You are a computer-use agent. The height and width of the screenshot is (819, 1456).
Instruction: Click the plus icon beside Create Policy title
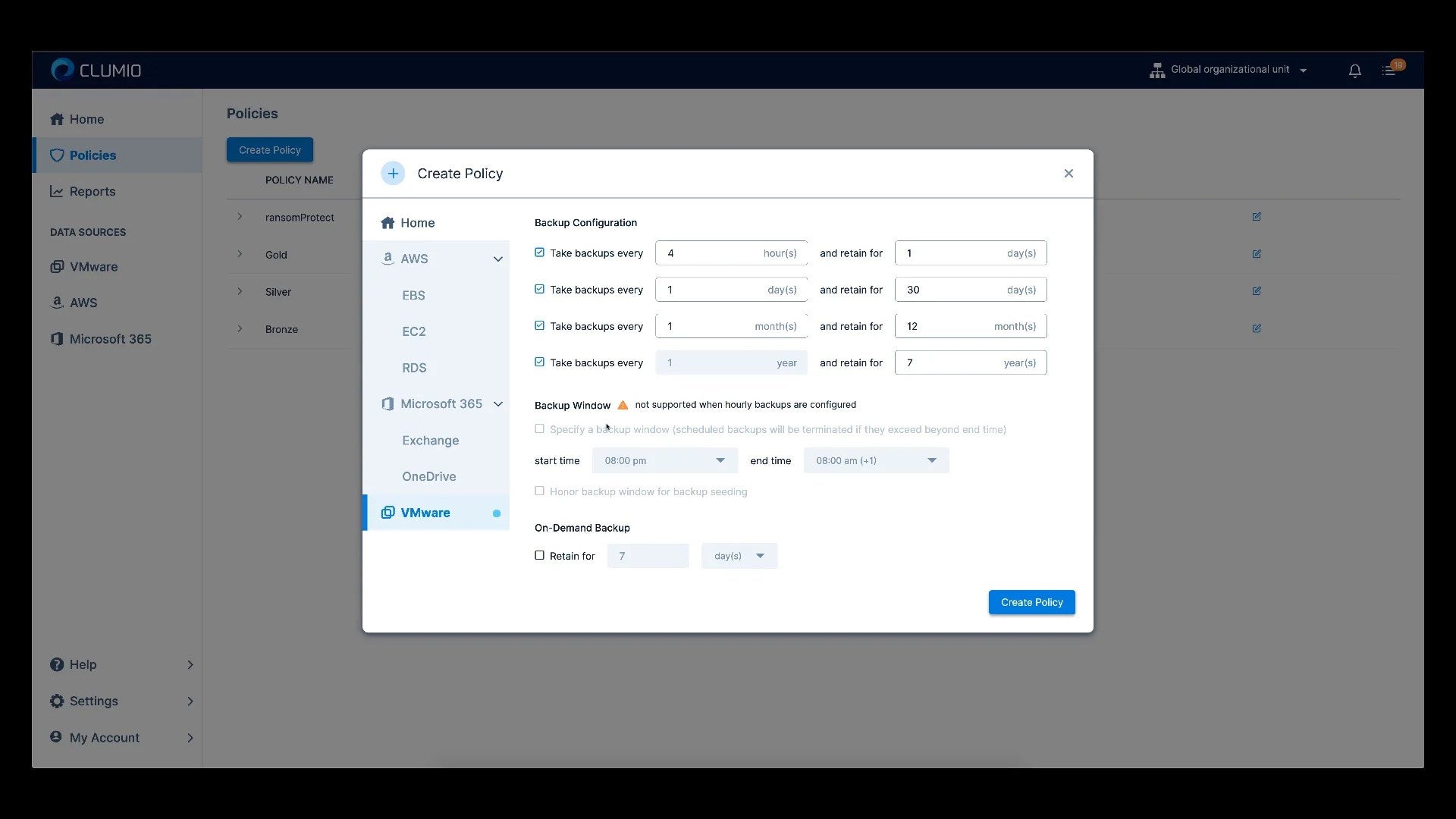(x=393, y=174)
